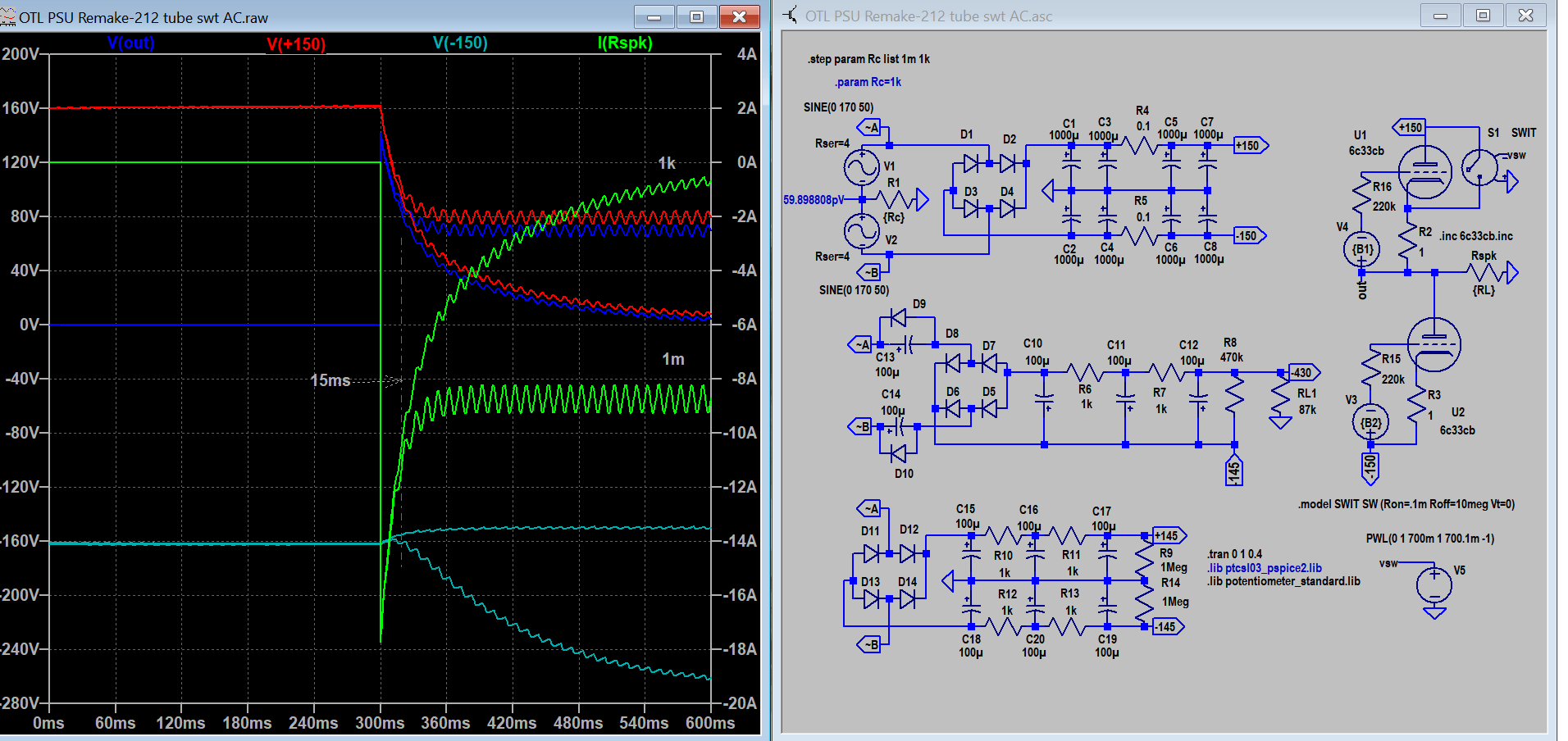Click the 15ms annotation on plot
The width and height of the screenshot is (1568, 741).
tap(330, 380)
